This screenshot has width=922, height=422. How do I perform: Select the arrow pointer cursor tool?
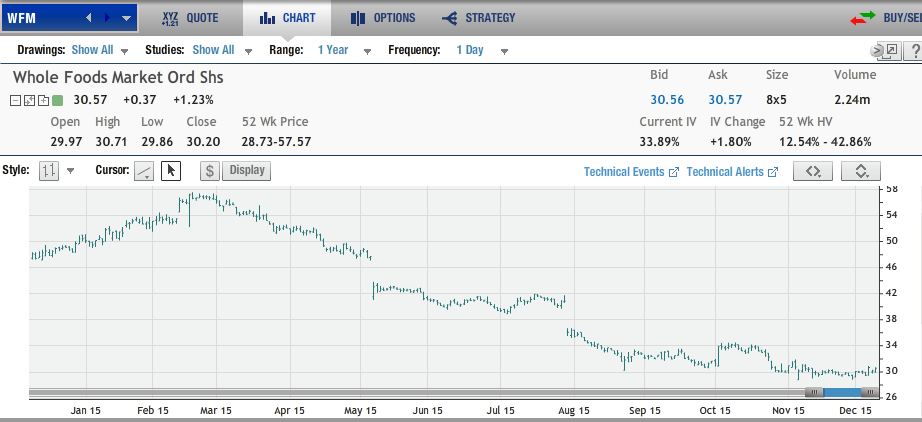point(170,171)
